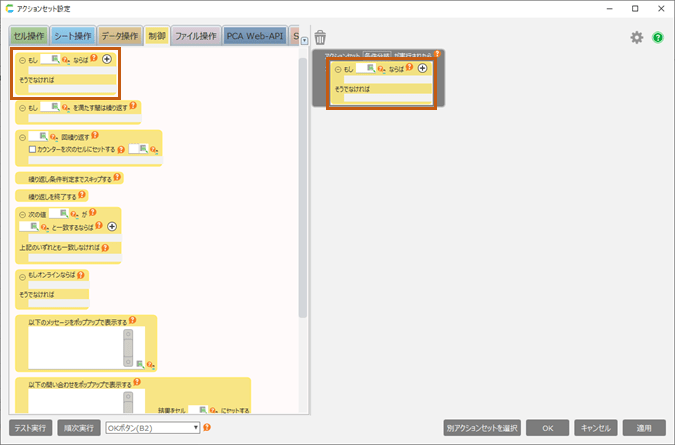
Task: Click the 別アクションセットを選択 button
Action: point(483,428)
